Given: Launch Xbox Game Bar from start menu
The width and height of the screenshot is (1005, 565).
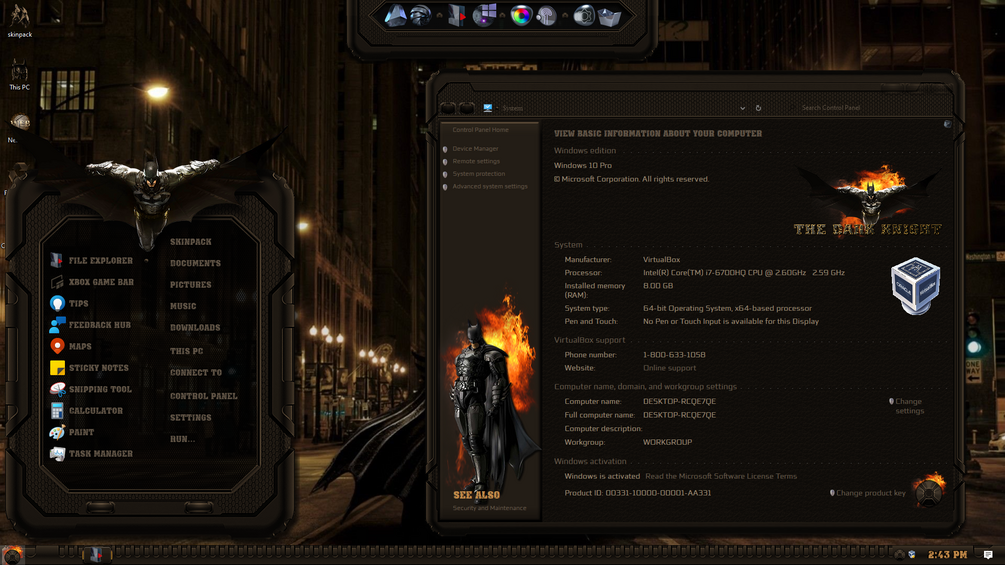Looking at the screenshot, I should [x=92, y=282].
